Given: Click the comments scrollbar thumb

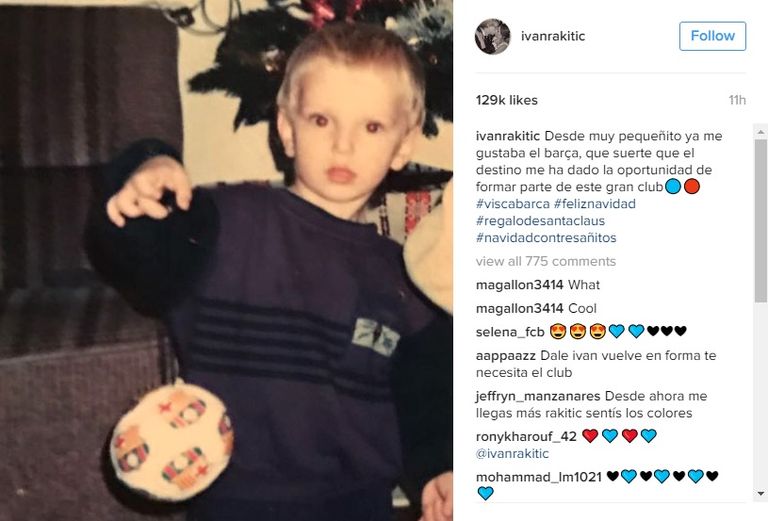Looking at the screenshot, I should [x=761, y=220].
